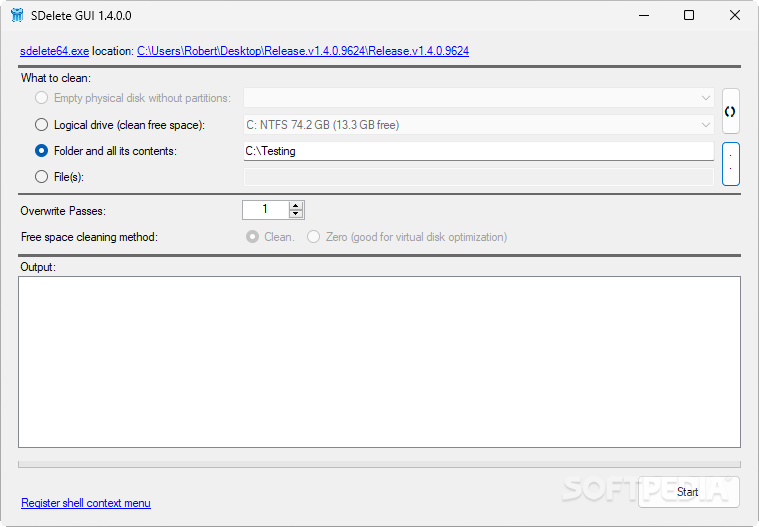Click the SDelete GUI app icon in title bar
759x527 pixels.
17,15
